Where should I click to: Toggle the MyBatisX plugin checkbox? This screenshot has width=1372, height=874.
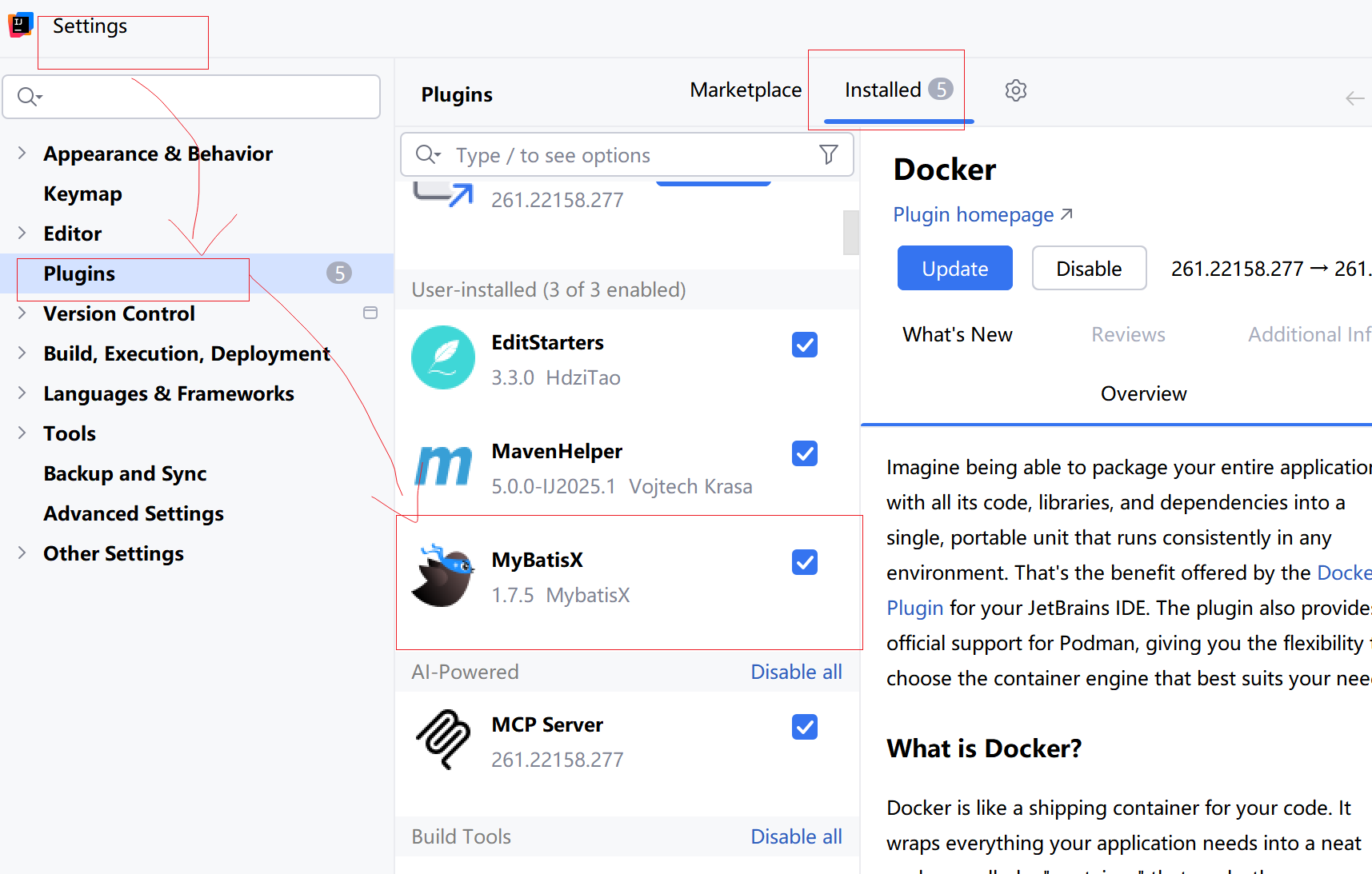coord(805,562)
